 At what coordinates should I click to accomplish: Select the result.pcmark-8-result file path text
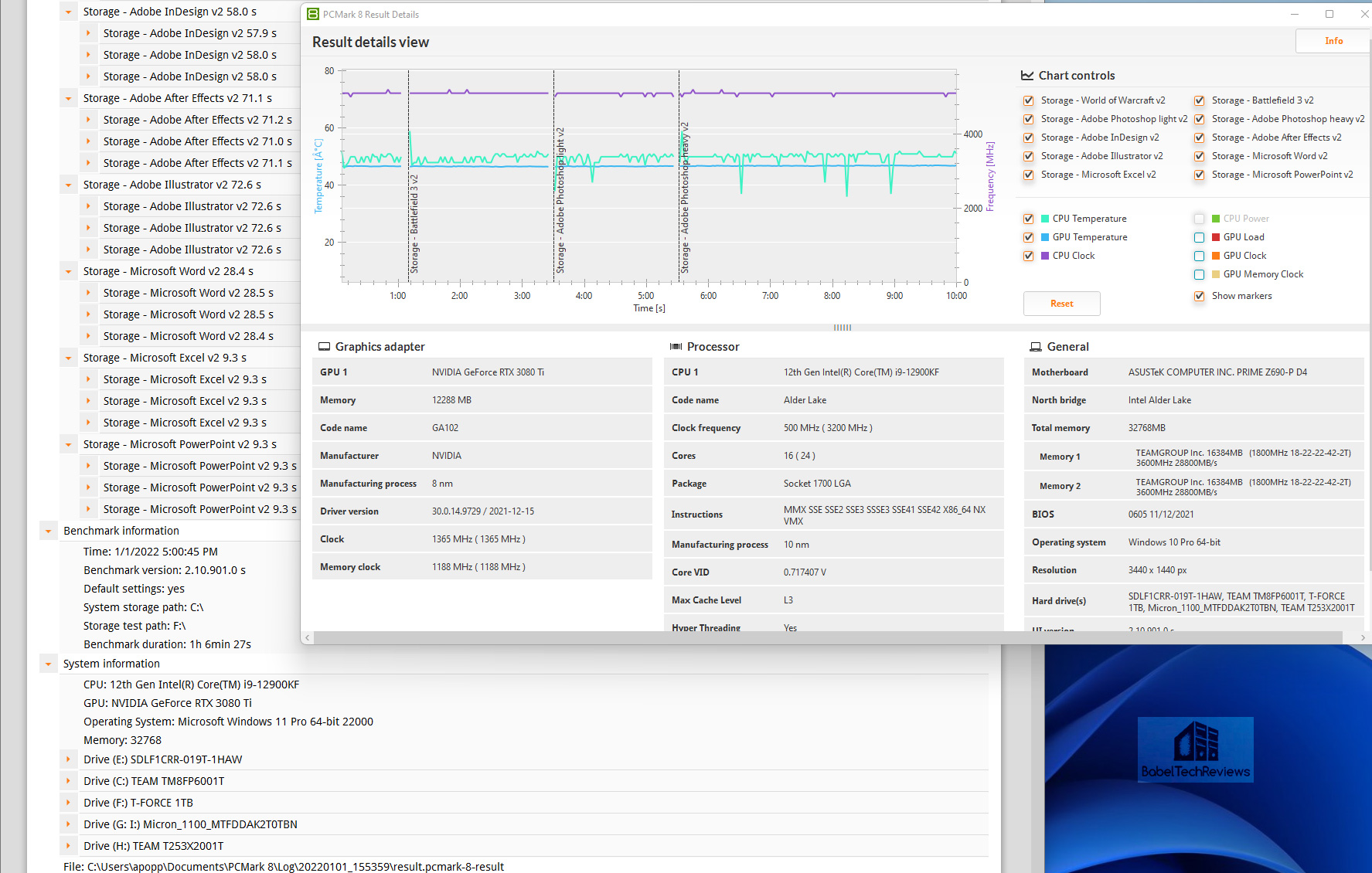[284, 867]
